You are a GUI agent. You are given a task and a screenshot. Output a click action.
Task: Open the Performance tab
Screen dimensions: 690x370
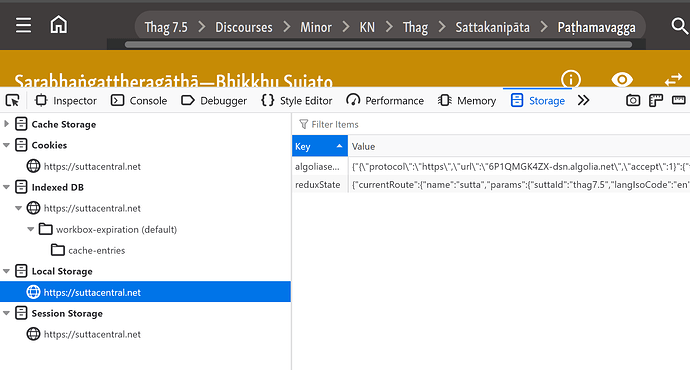(x=385, y=101)
